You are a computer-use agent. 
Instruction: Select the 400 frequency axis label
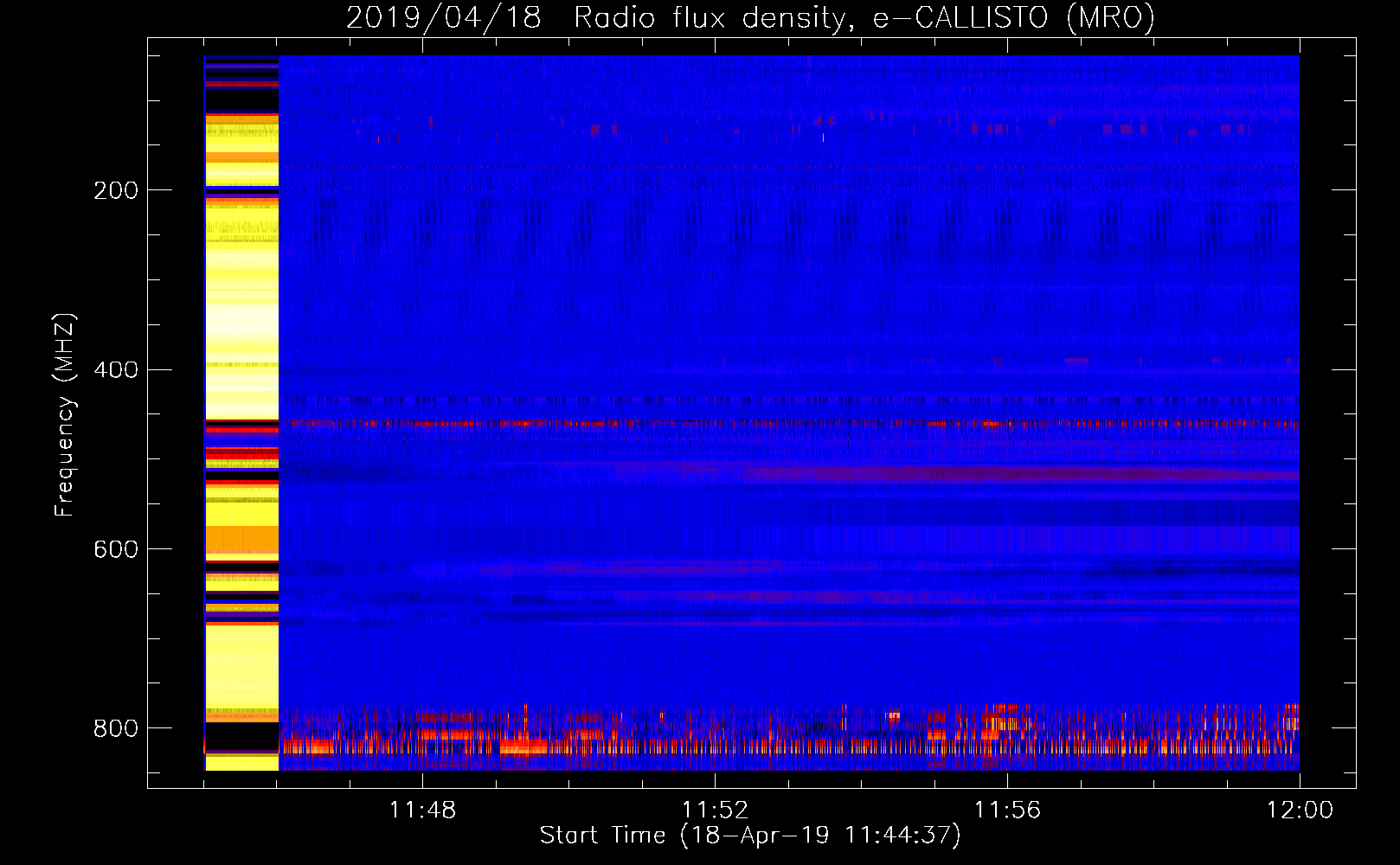(116, 370)
